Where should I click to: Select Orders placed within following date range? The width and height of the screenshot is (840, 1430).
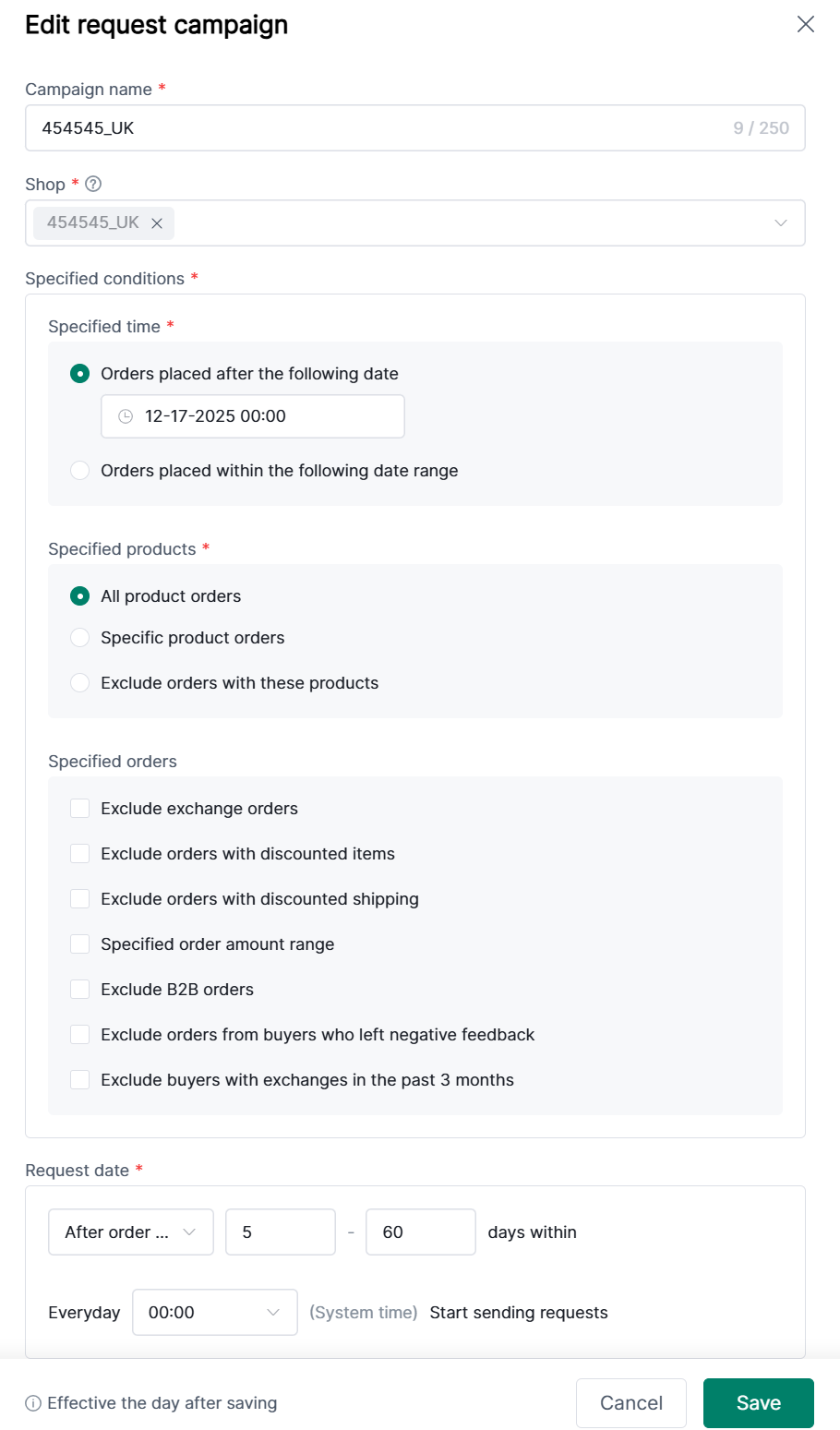80,471
